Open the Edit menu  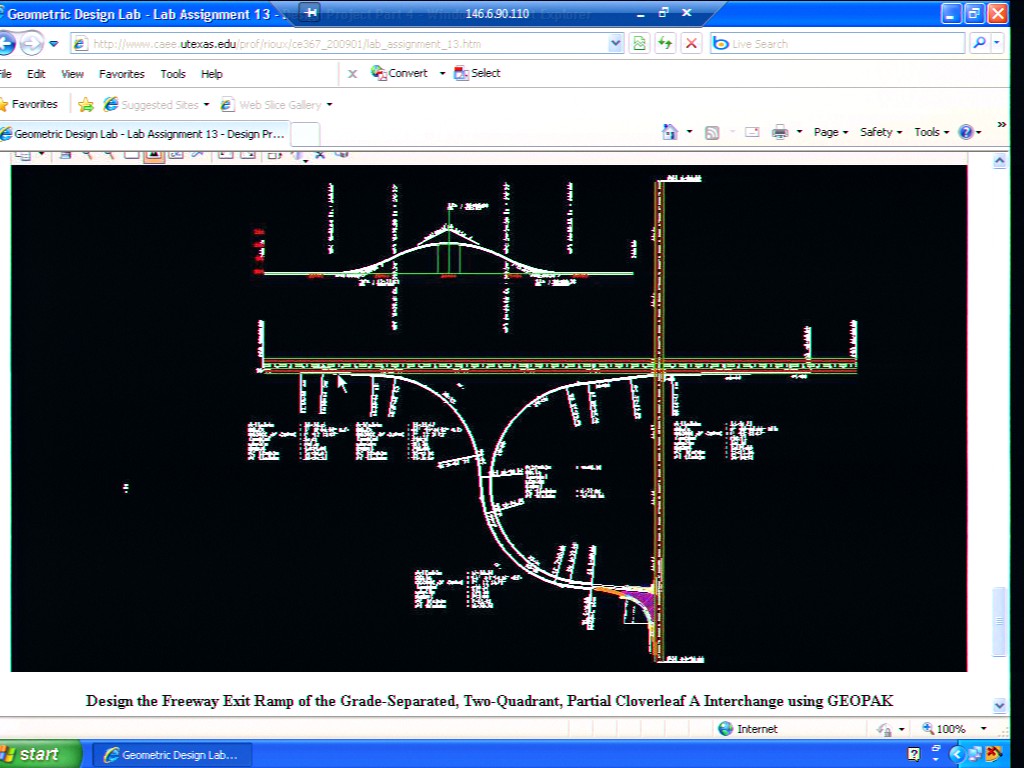(36, 74)
